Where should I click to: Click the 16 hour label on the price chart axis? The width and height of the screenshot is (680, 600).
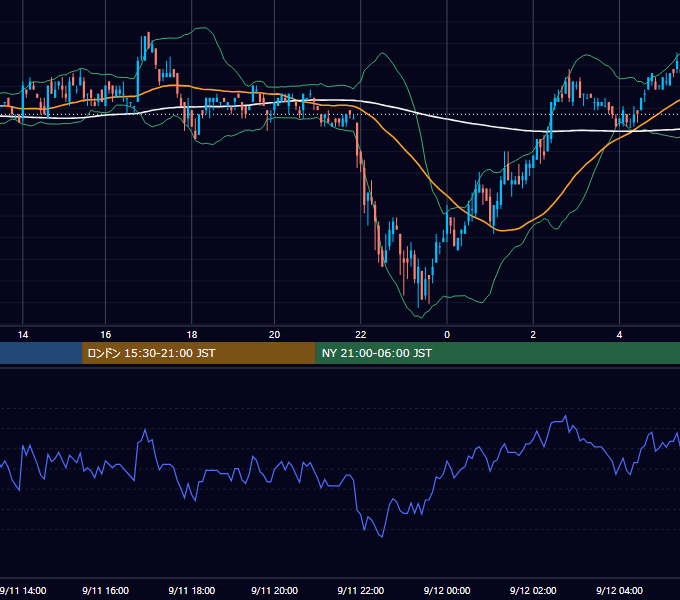tap(105, 335)
